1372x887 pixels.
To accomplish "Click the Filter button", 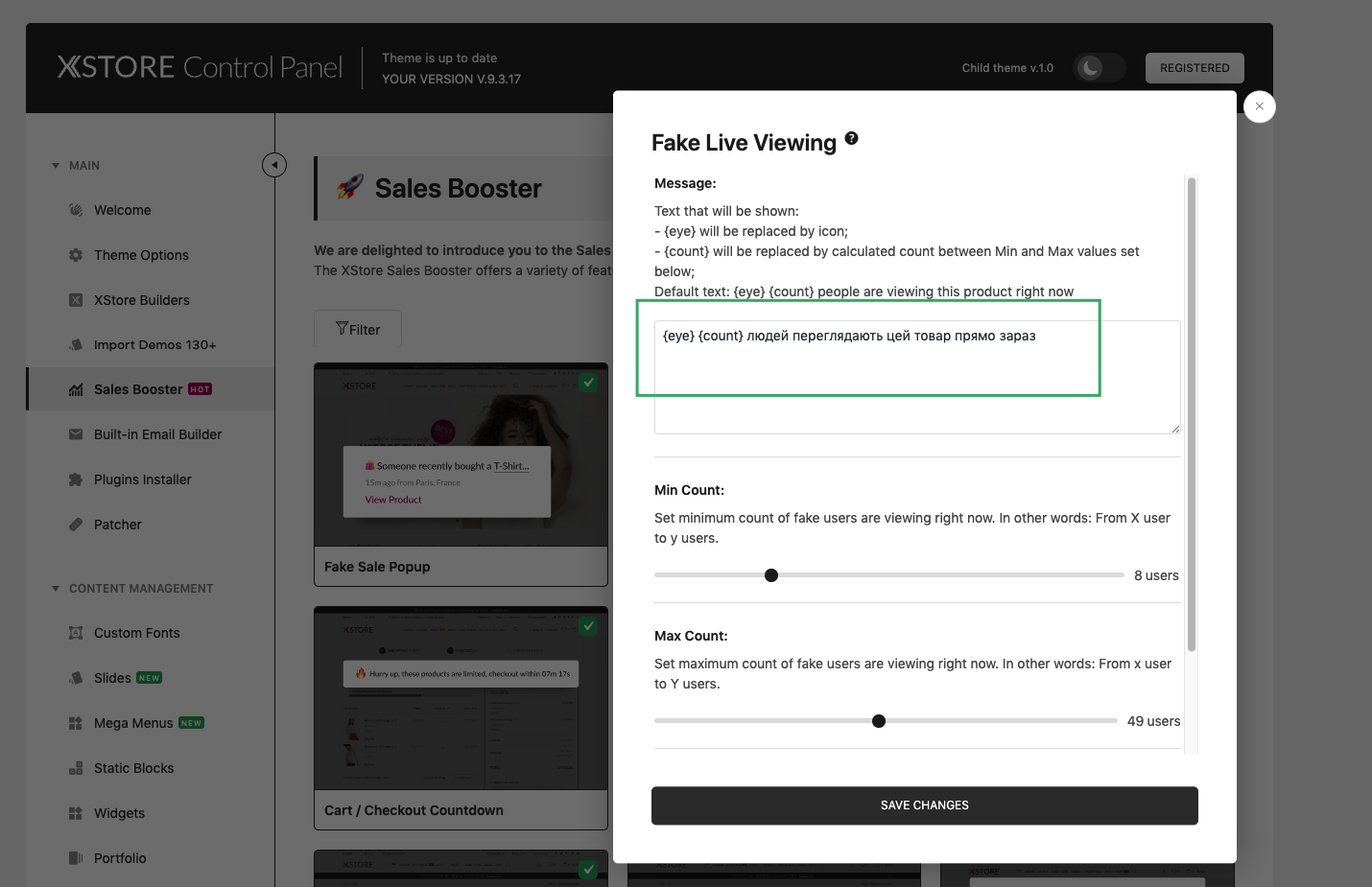I will click(x=358, y=329).
